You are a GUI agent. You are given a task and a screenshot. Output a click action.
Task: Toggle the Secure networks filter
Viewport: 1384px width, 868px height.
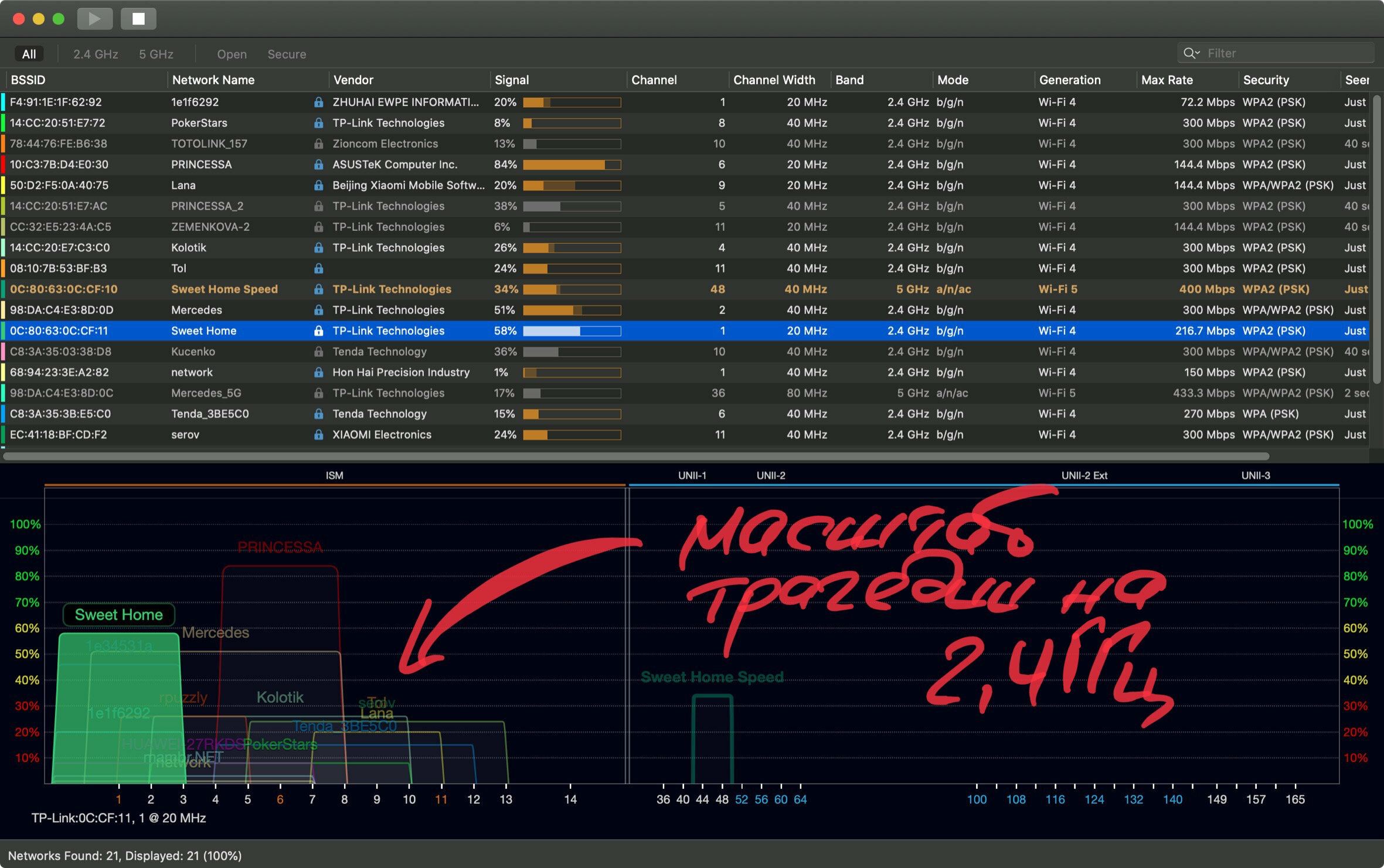287,54
